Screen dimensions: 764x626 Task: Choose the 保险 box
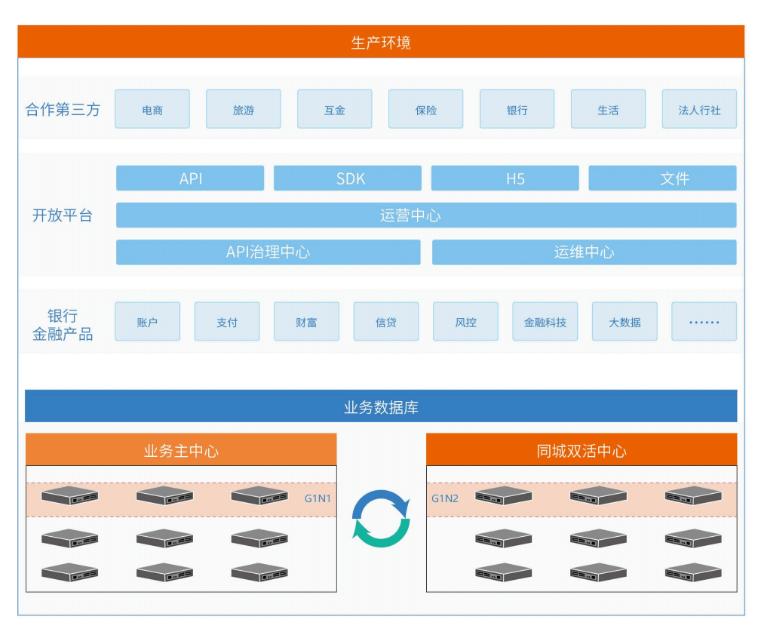pyautogui.click(x=426, y=110)
